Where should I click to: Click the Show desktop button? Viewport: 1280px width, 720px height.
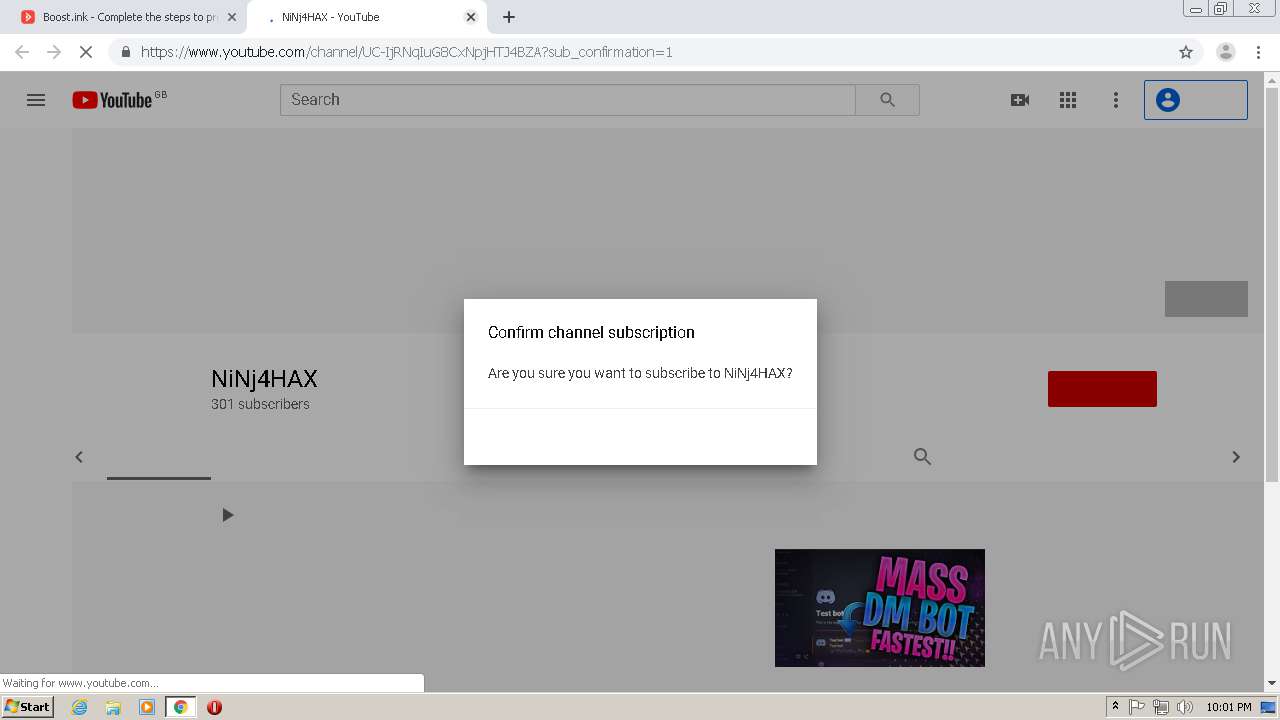(x=1268, y=707)
